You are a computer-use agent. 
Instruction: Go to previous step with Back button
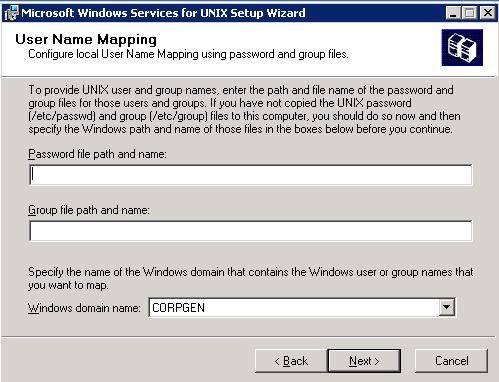click(291, 361)
